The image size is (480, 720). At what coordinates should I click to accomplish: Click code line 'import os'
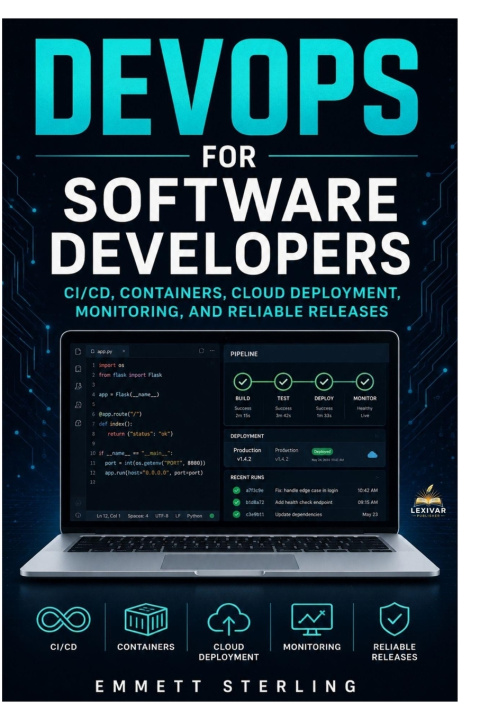coord(112,366)
